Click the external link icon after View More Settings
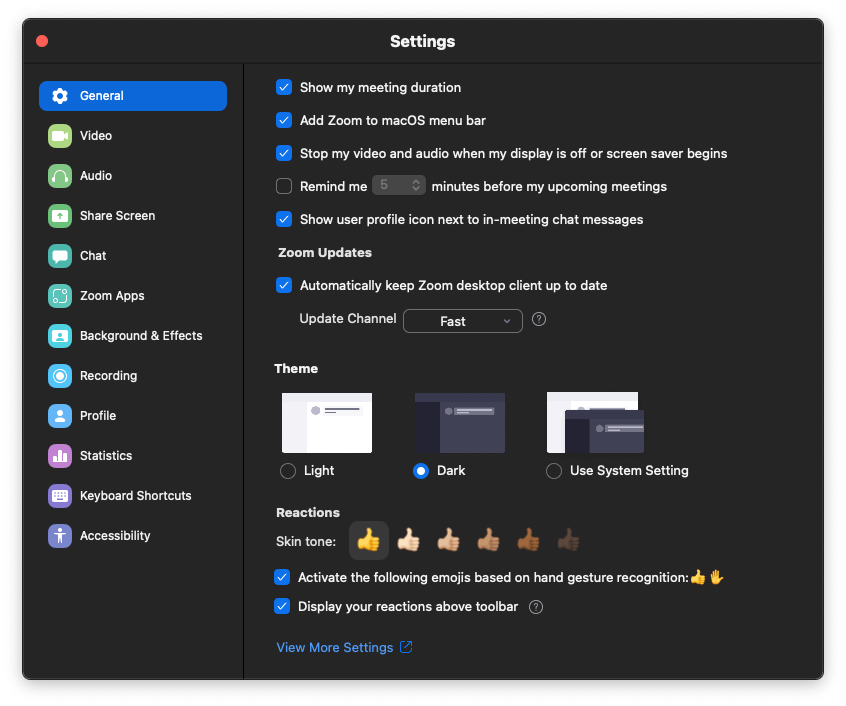The image size is (846, 706). 406,647
